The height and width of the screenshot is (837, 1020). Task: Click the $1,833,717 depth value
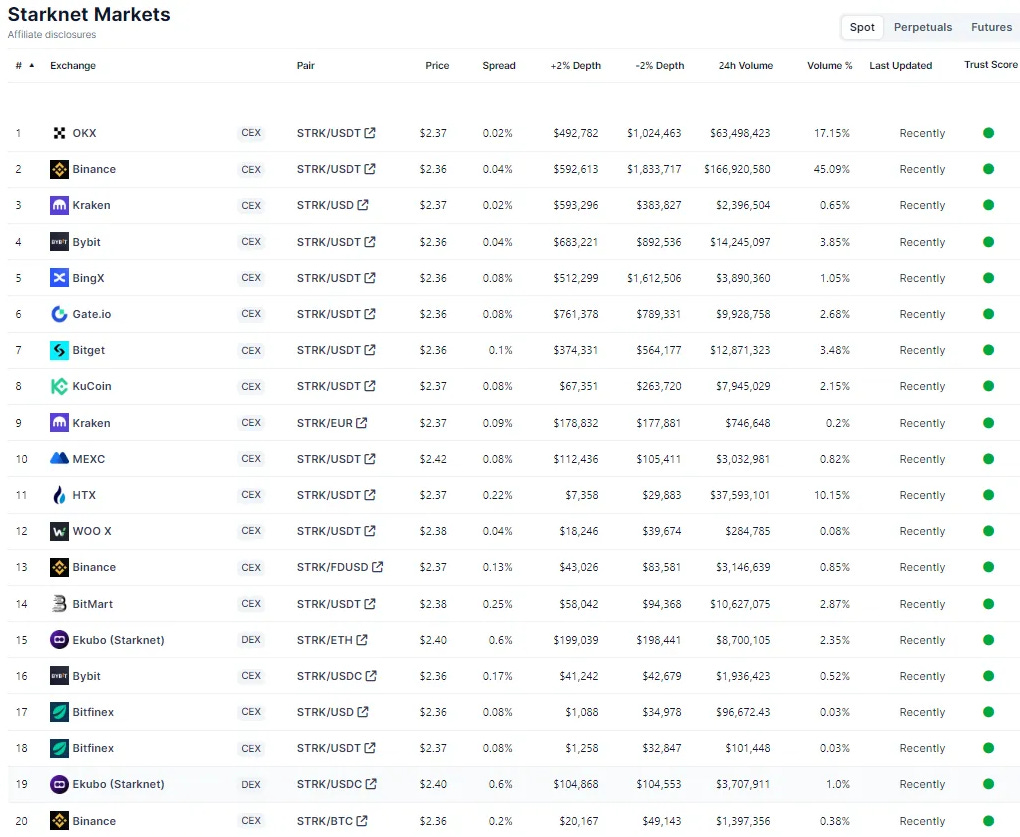click(x=654, y=169)
